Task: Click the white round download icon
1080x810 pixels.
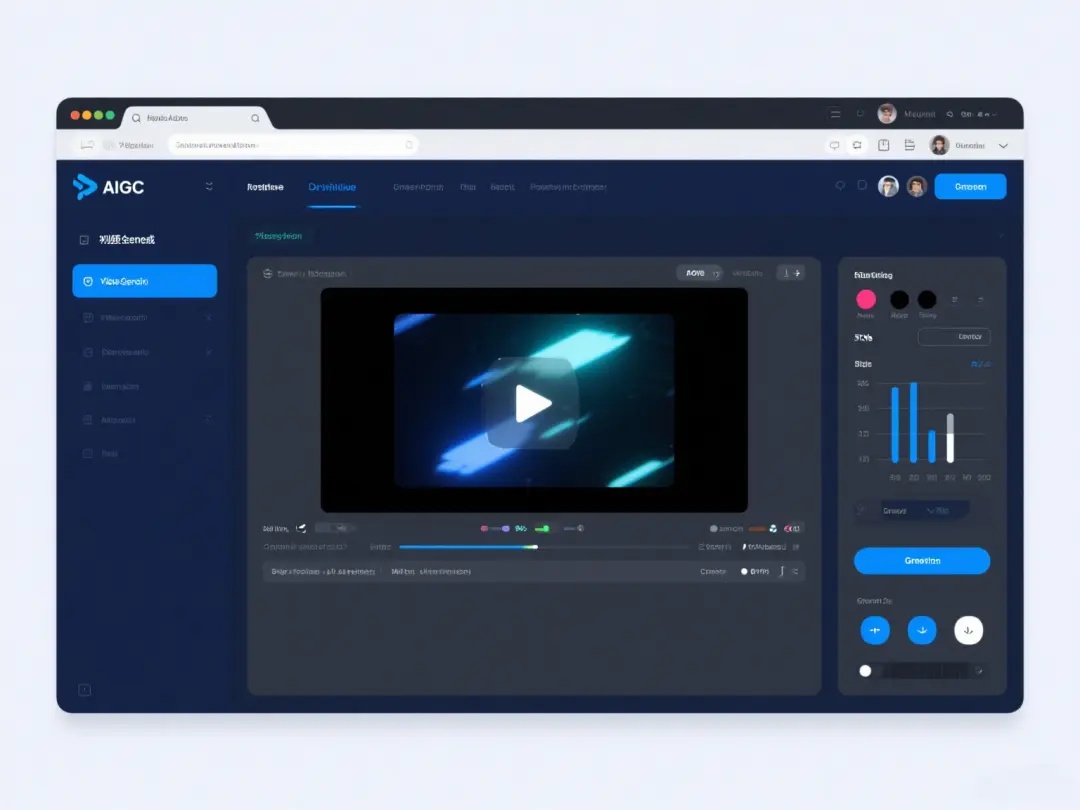Action: pos(968,630)
